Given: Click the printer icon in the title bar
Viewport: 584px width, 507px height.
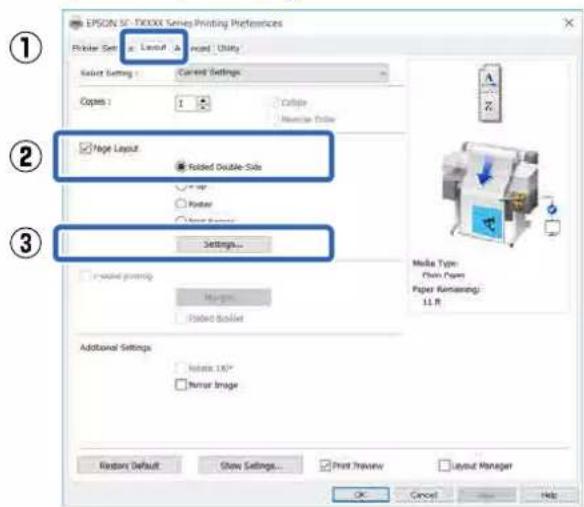Looking at the screenshot, I should (x=76, y=23).
